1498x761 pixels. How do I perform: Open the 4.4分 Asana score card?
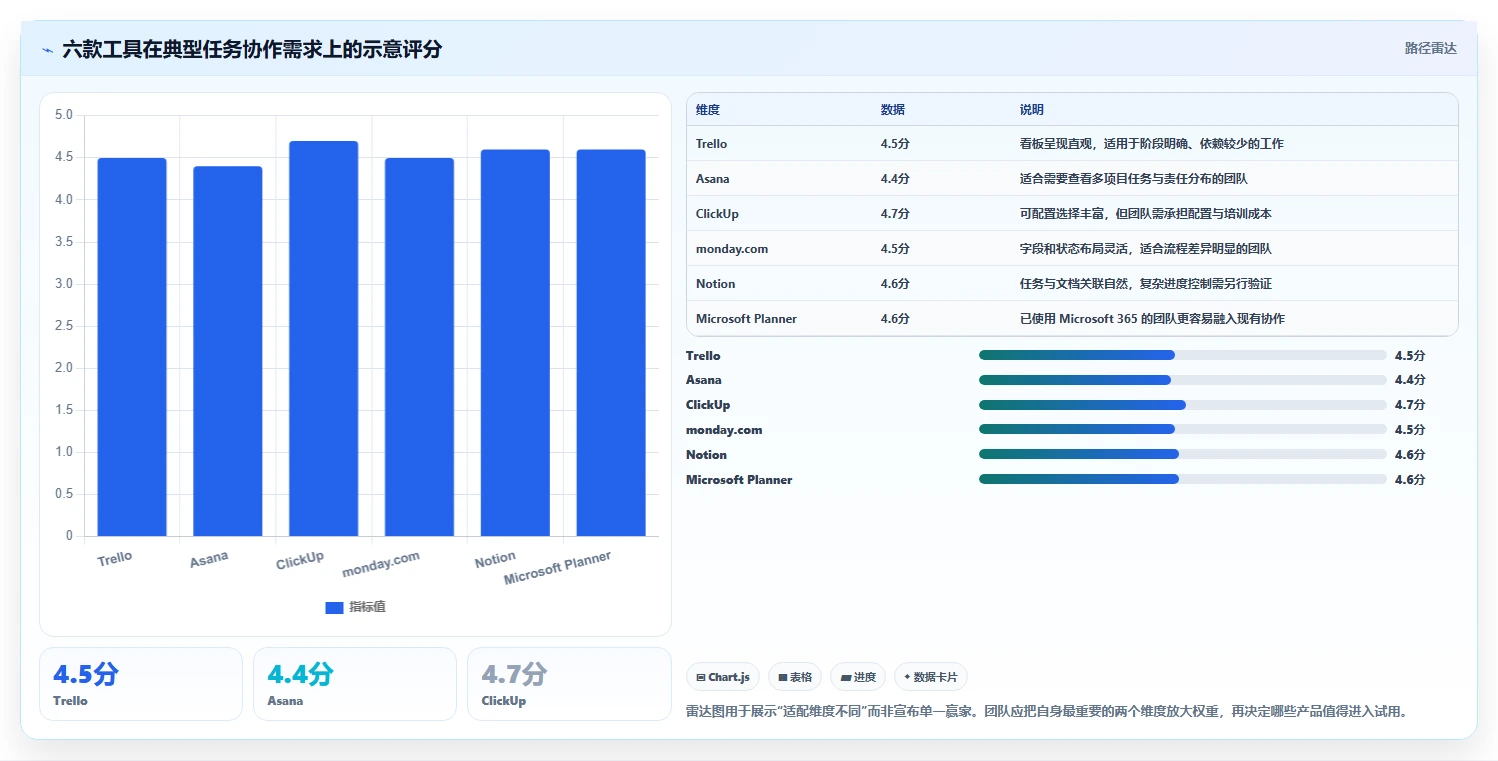point(355,684)
